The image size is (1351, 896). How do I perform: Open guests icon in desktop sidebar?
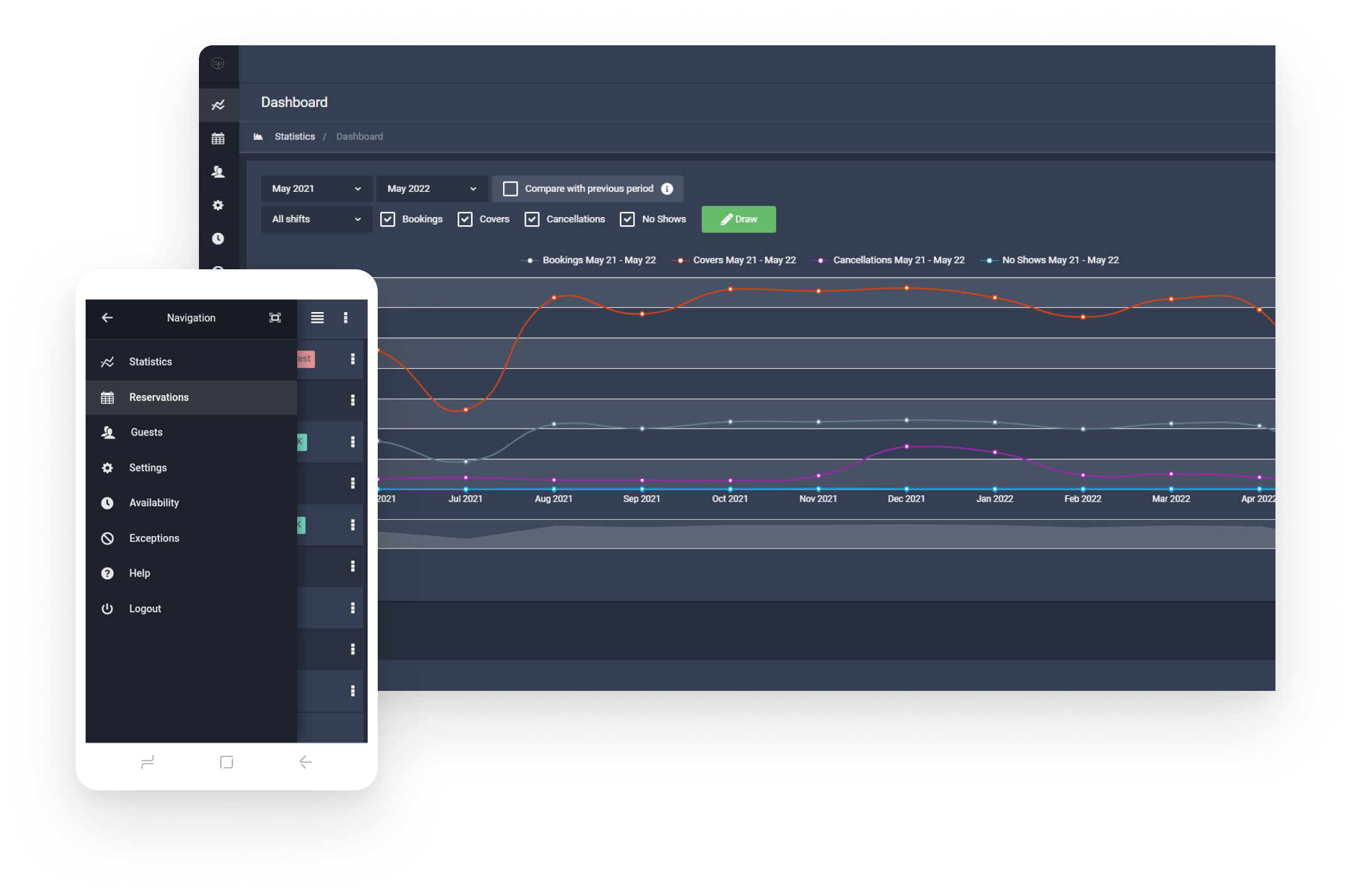pos(218,172)
